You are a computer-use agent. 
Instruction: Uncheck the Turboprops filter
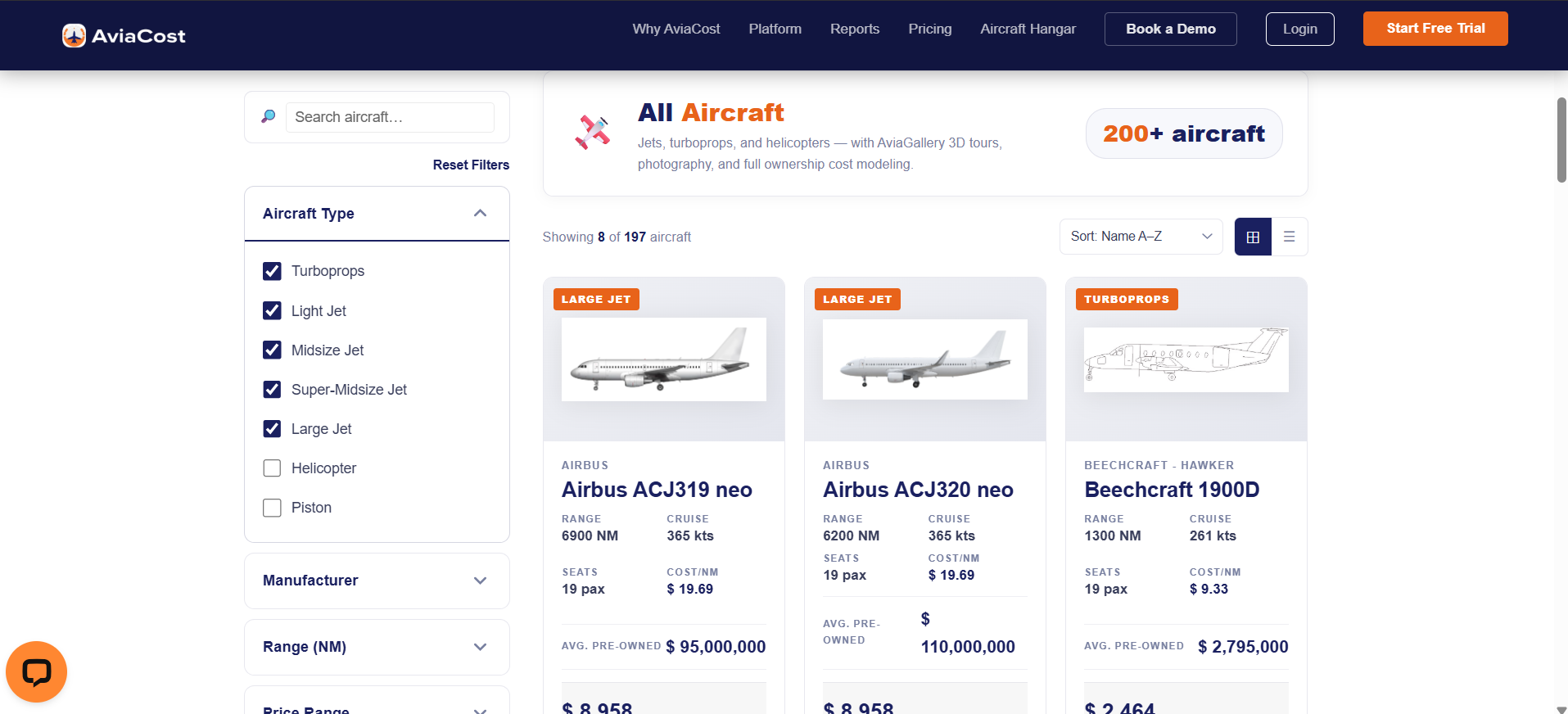[x=272, y=271]
